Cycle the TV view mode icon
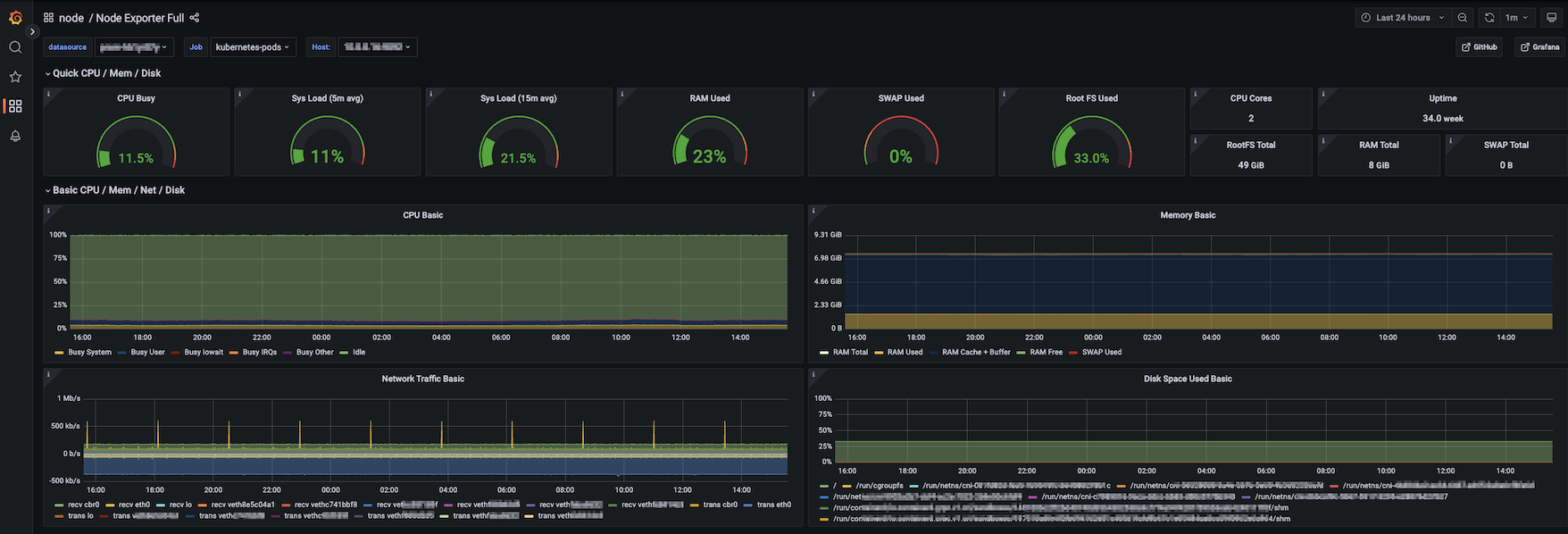Screen dimensions: 1568x534 (x=1551, y=18)
